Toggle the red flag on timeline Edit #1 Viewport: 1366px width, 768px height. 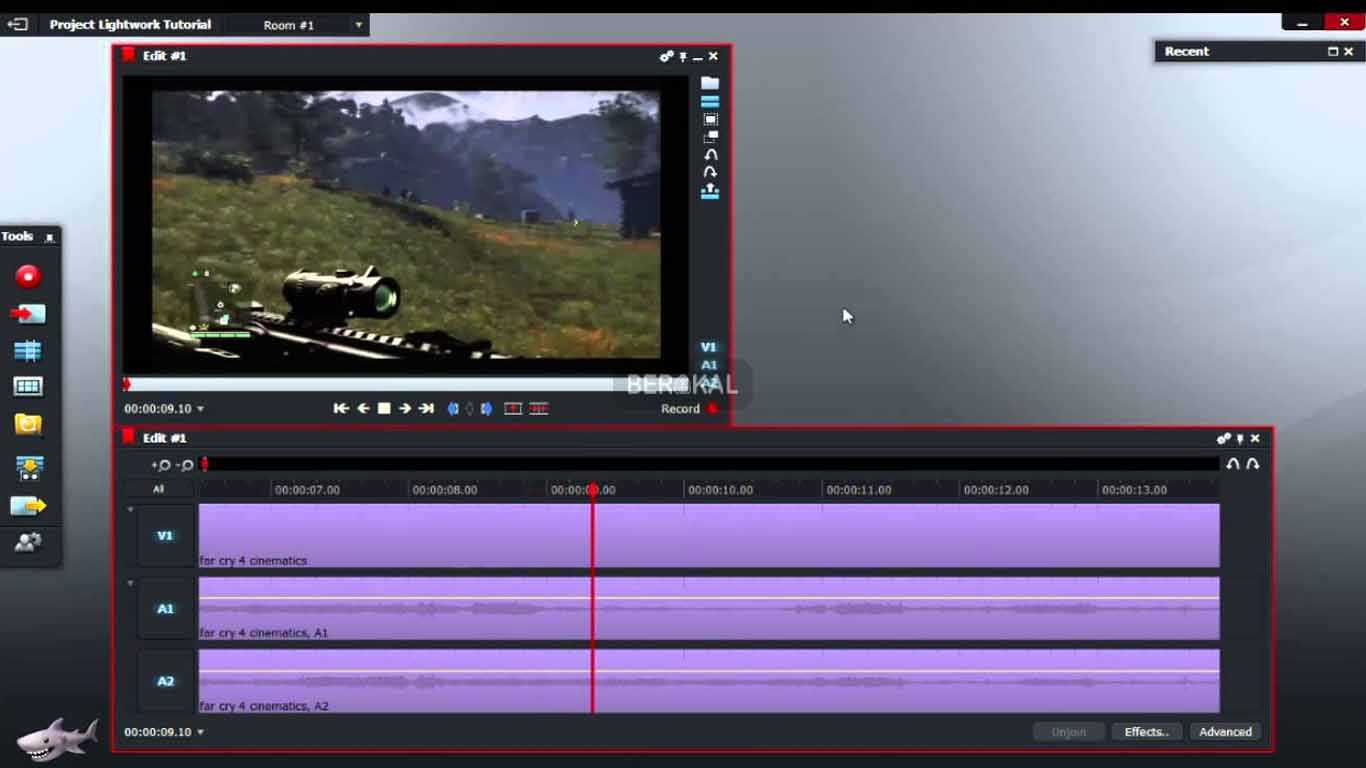coord(128,437)
